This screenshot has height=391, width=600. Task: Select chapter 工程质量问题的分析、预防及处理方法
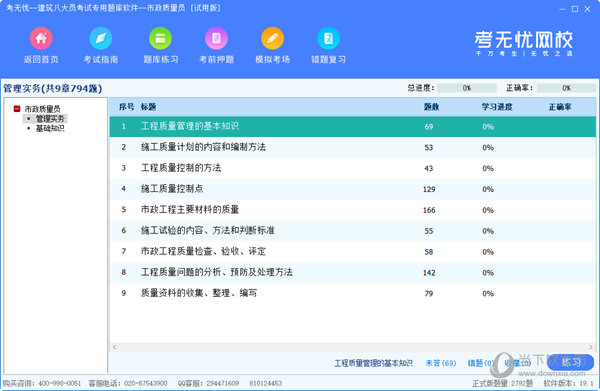(x=352, y=272)
